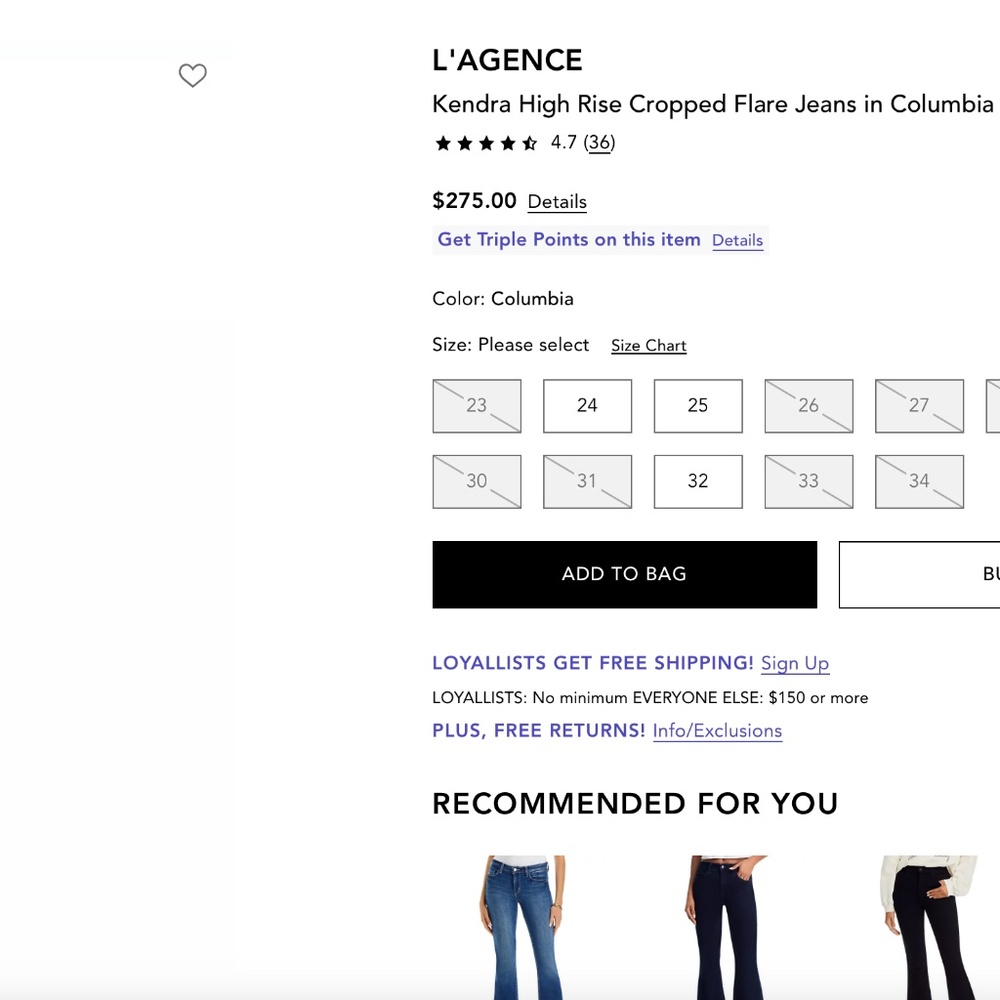Open the Size Chart
1000x1000 pixels.
pyautogui.click(x=648, y=345)
